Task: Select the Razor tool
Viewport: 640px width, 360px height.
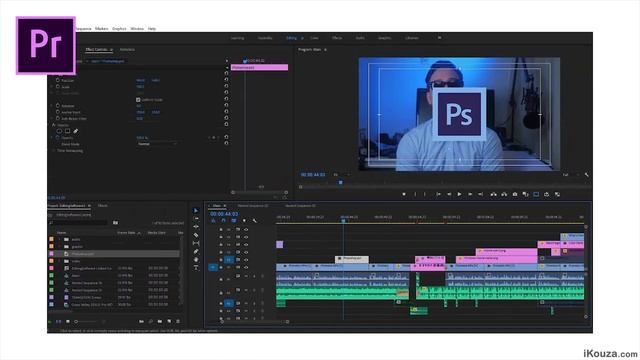Action: click(x=196, y=235)
